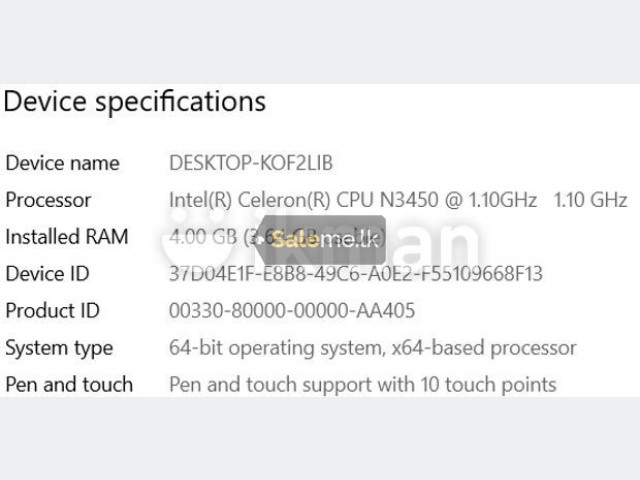The height and width of the screenshot is (480, 640).
Task: Click the Device name label
Action: pos(62,163)
